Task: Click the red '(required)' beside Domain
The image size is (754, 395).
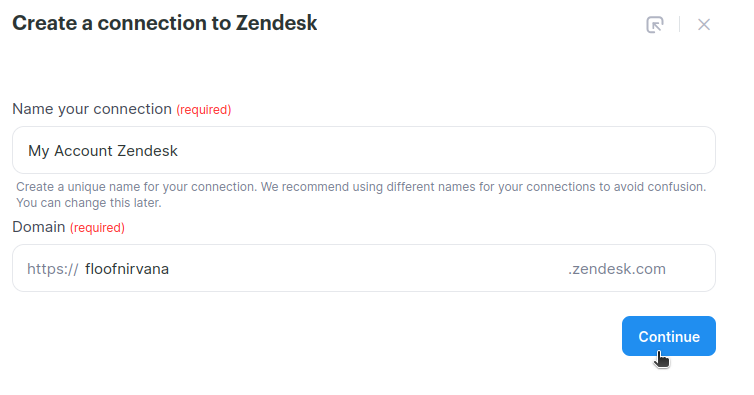Action: [x=98, y=228]
